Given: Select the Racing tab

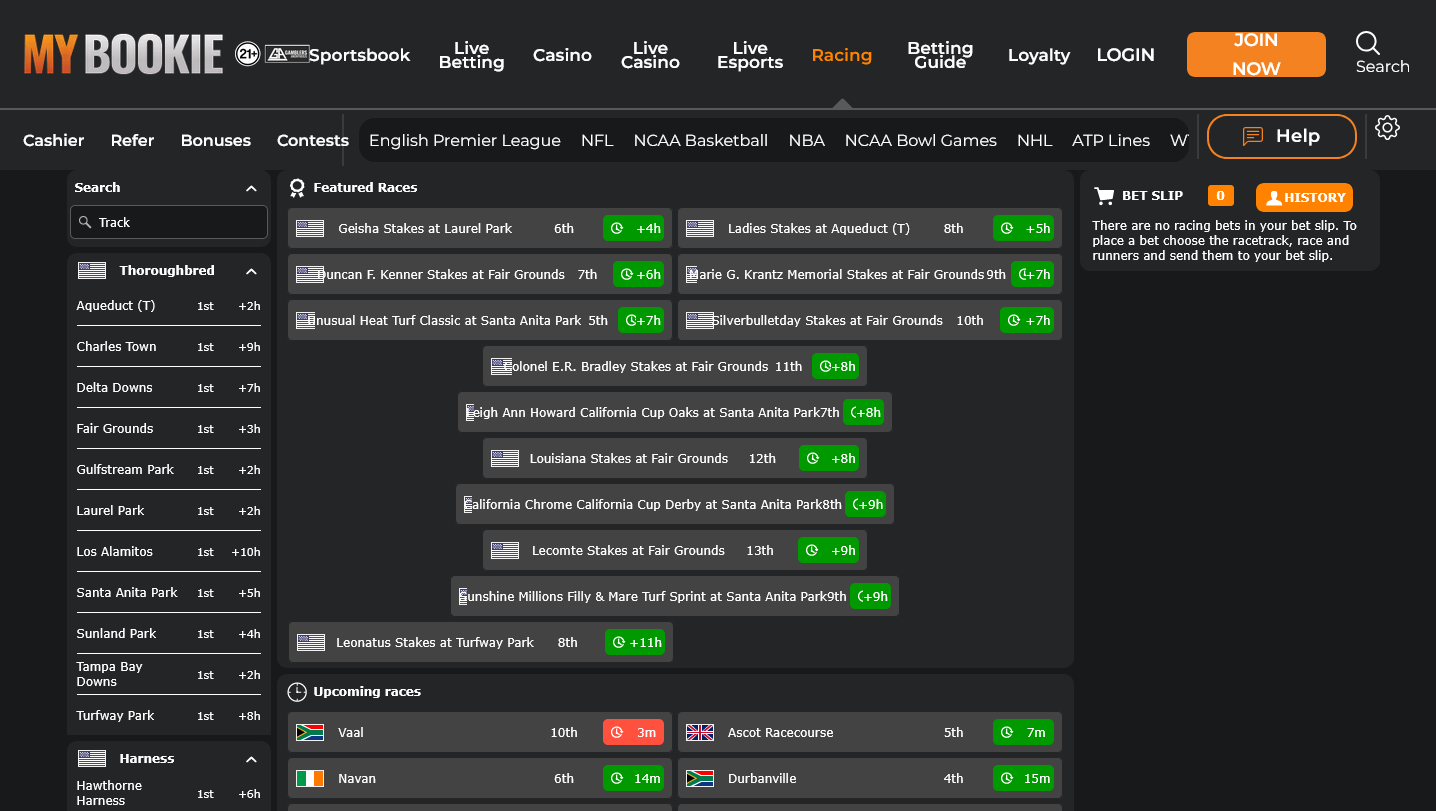Looking at the screenshot, I should (842, 55).
